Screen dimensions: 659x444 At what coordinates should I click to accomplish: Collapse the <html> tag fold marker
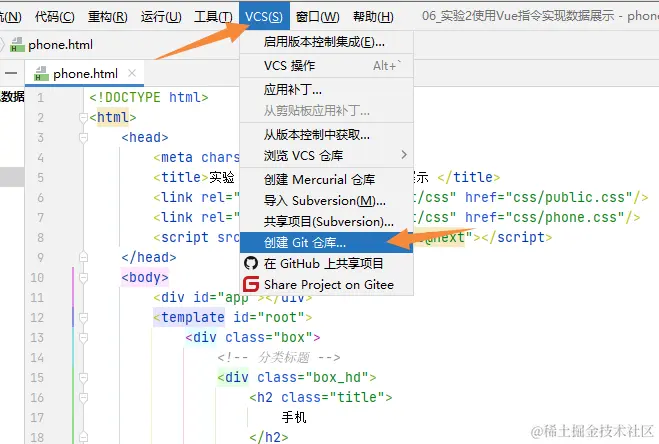(x=83, y=117)
